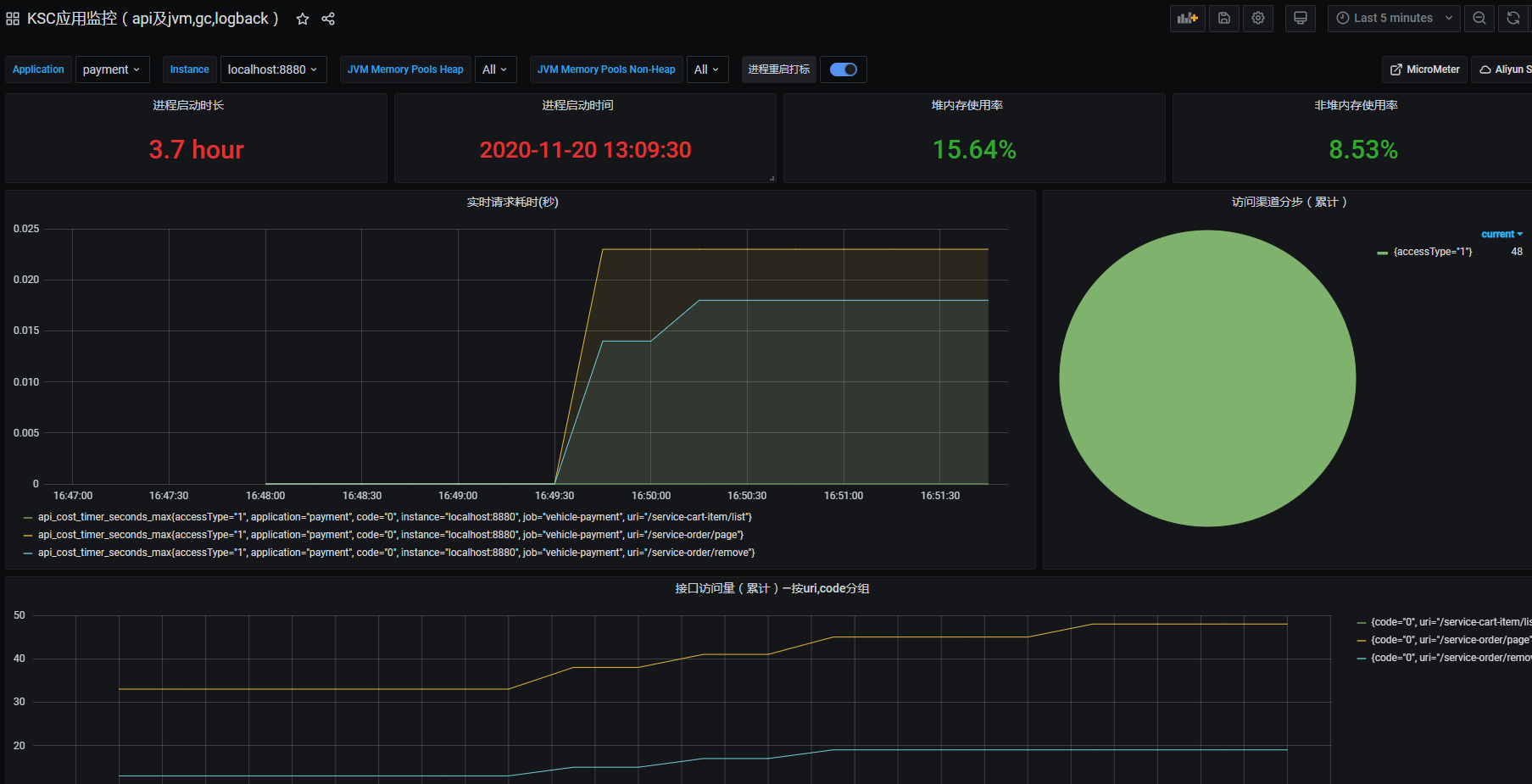Save the dashboard
Screen dimensions: 1532x784
(x=1224, y=18)
